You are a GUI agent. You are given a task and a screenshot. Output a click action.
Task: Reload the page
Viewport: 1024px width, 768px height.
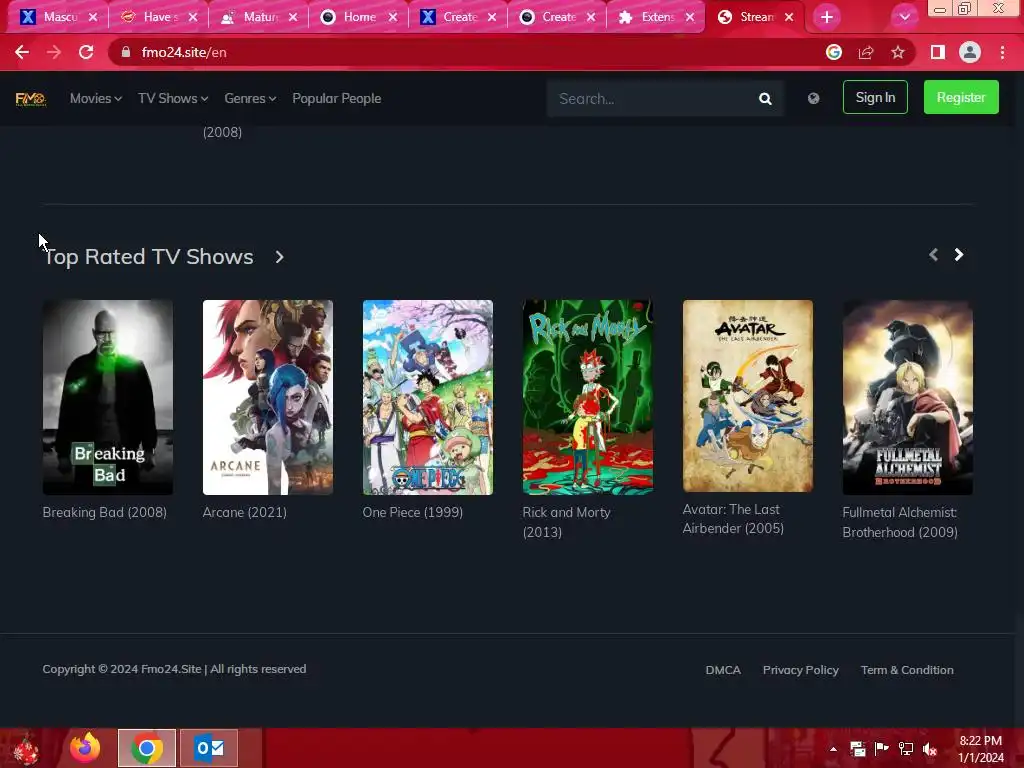point(86,52)
